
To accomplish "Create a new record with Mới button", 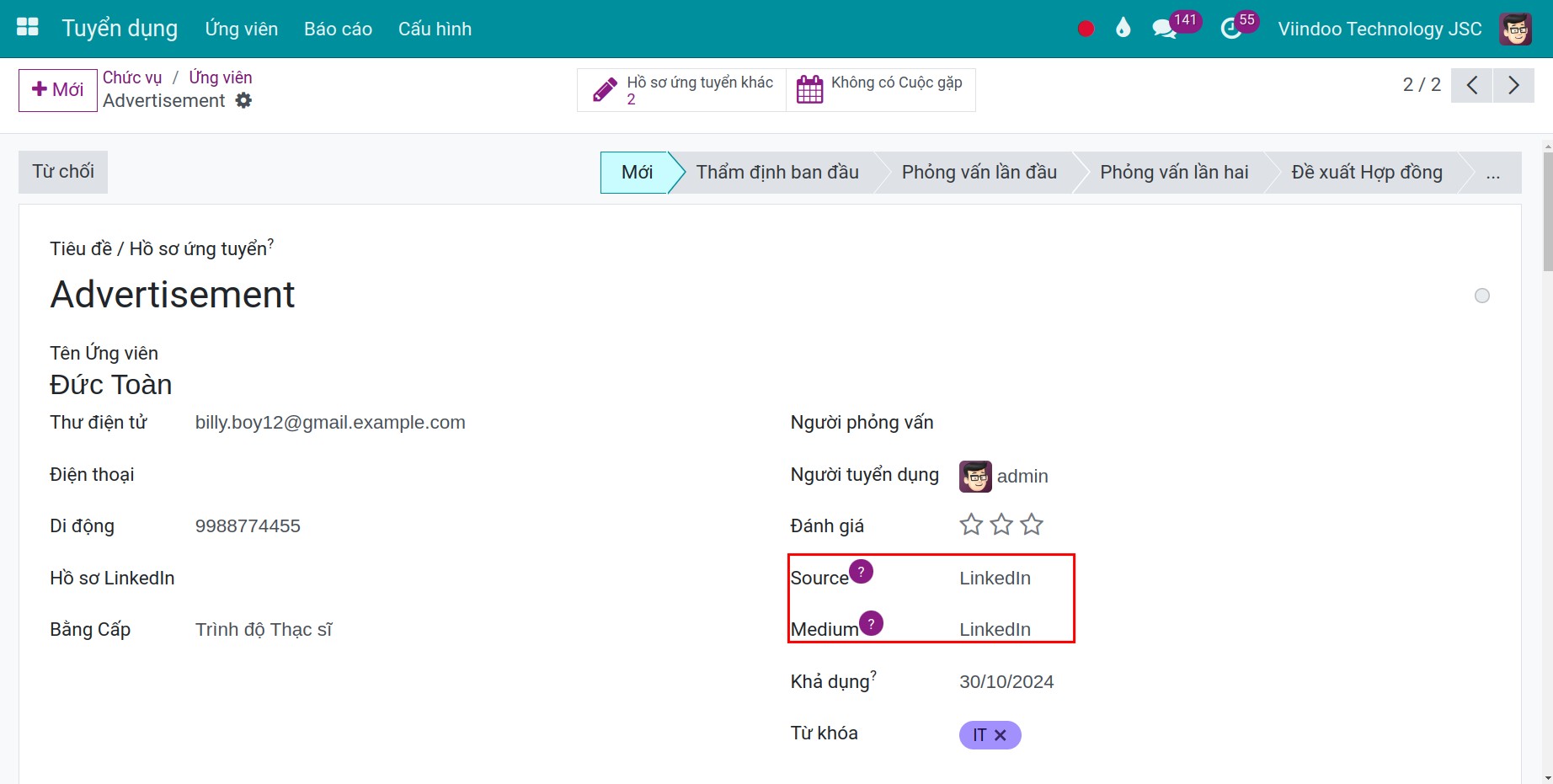I will (58, 90).
